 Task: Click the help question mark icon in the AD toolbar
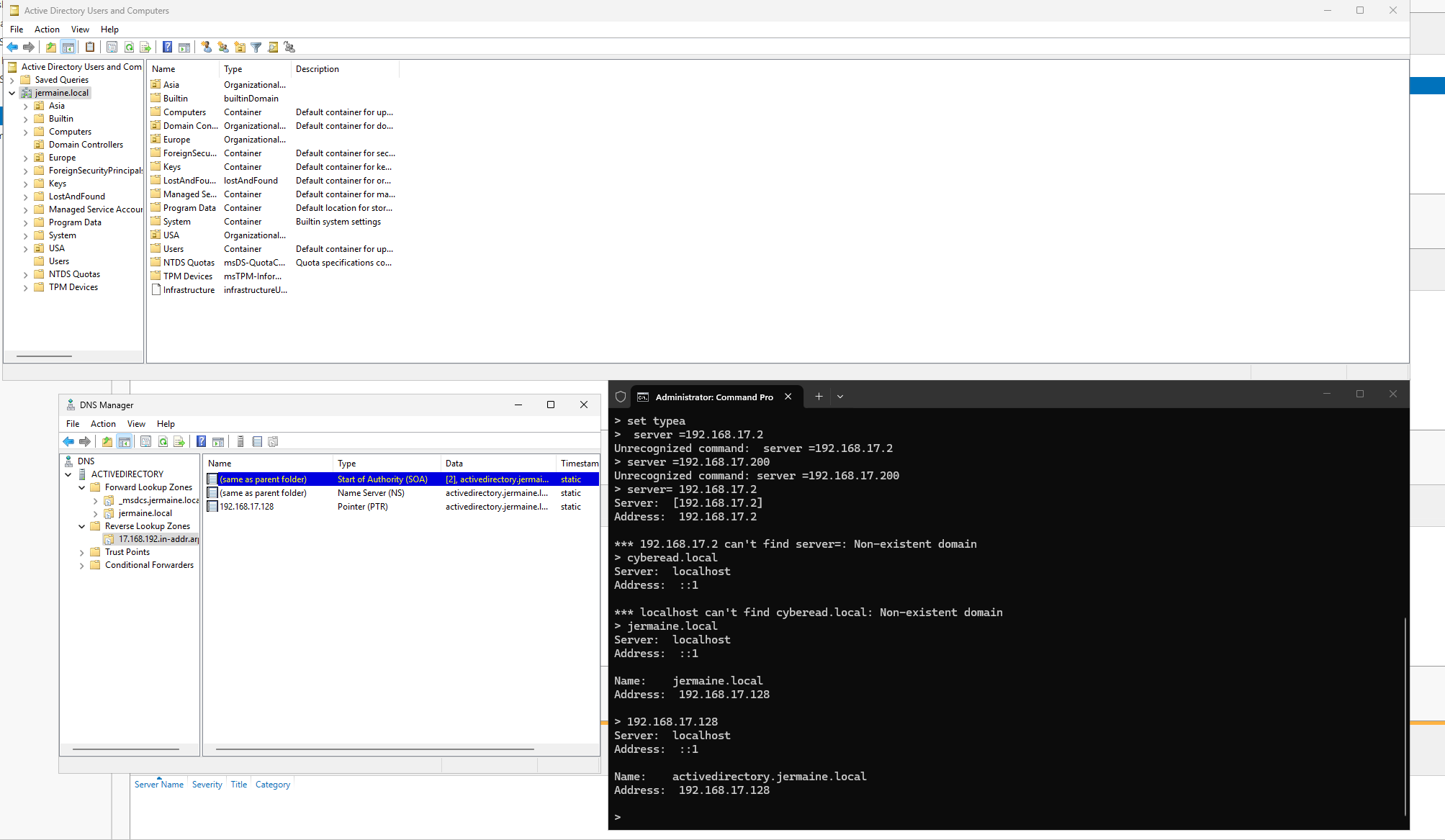tap(167, 48)
